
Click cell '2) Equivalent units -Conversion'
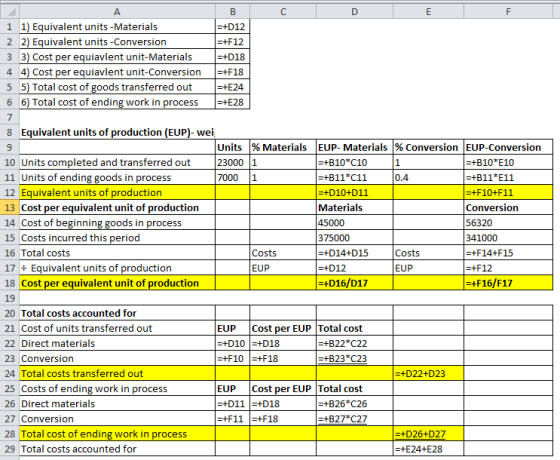click(x=117, y=42)
